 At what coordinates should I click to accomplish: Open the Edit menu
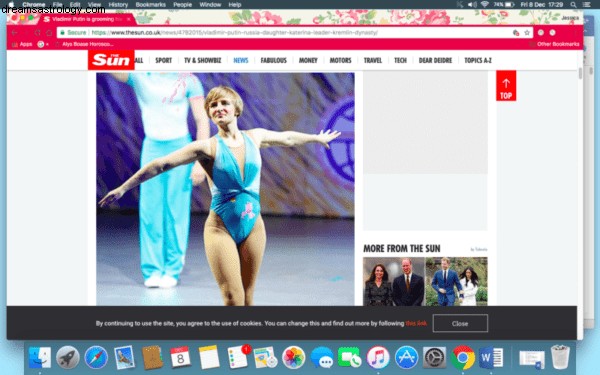75,5
